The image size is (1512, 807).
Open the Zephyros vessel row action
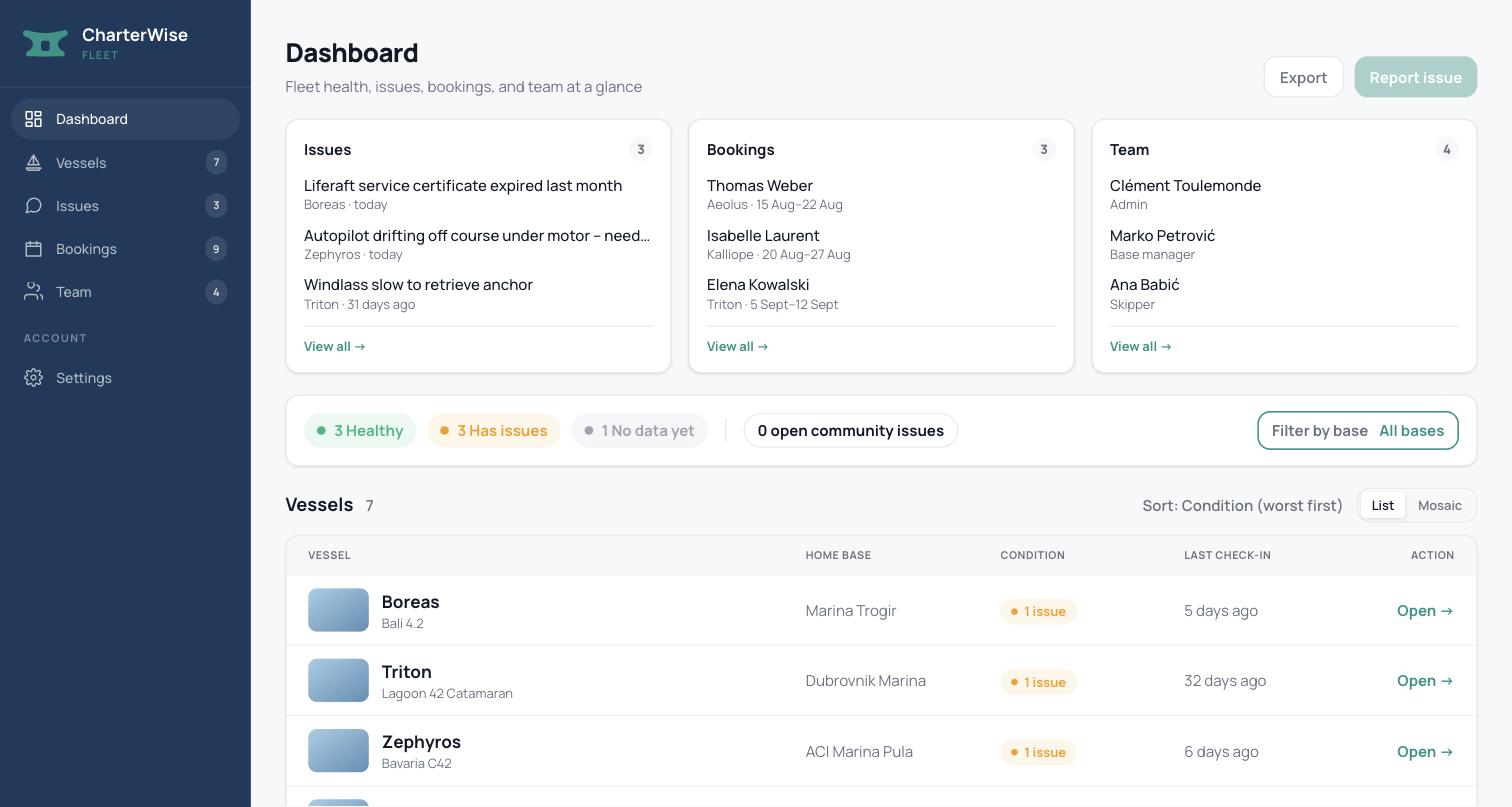coord(1425,752)
